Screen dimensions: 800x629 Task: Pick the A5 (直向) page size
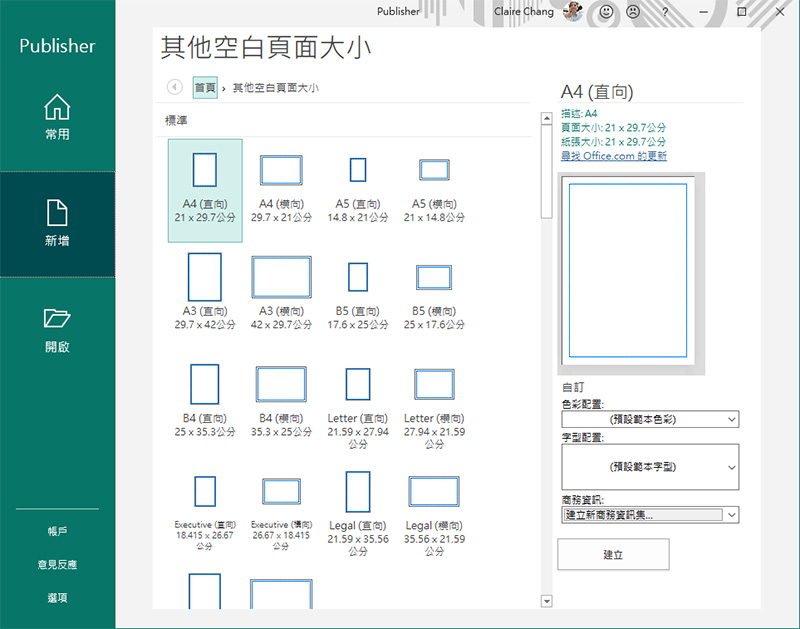click(x=358, y=190)
